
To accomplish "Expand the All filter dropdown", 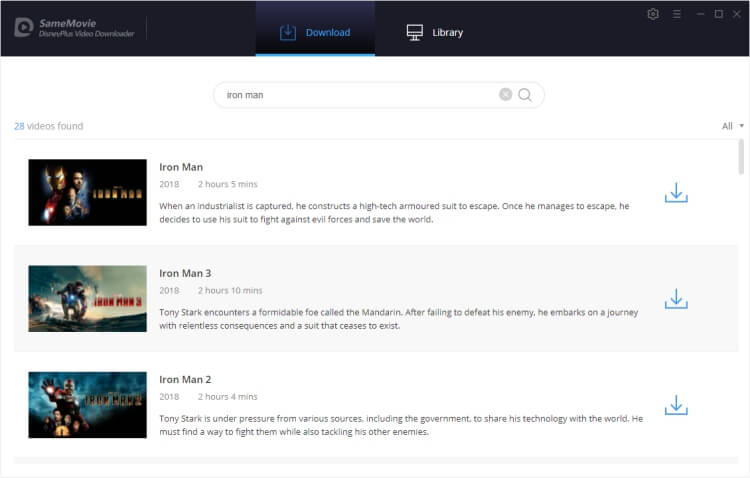I will coord(732,126).
